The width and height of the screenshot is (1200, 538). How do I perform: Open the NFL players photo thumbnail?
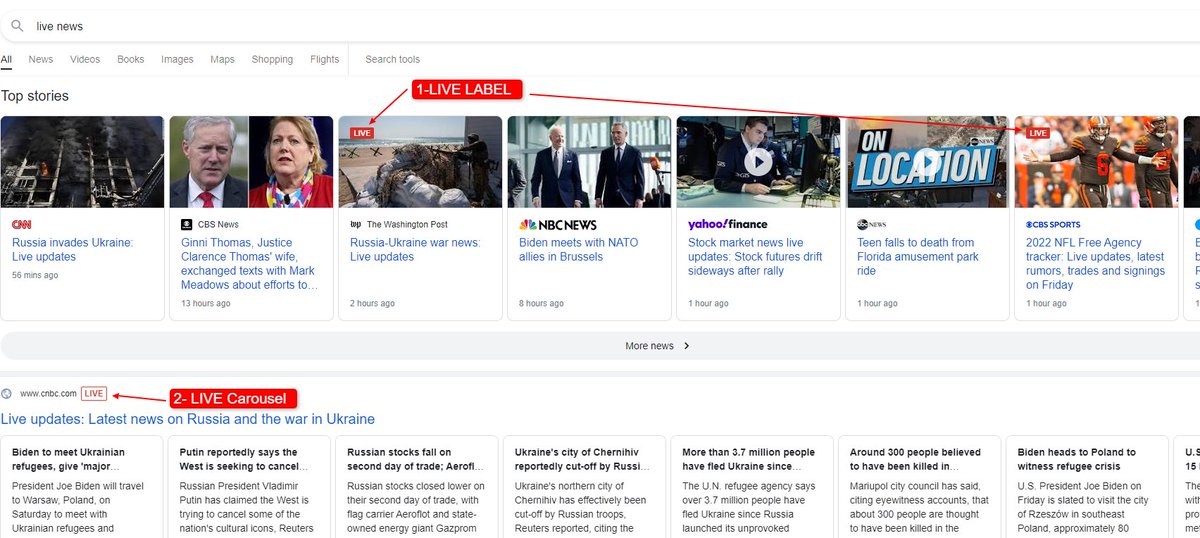(x=1096, y=162)
